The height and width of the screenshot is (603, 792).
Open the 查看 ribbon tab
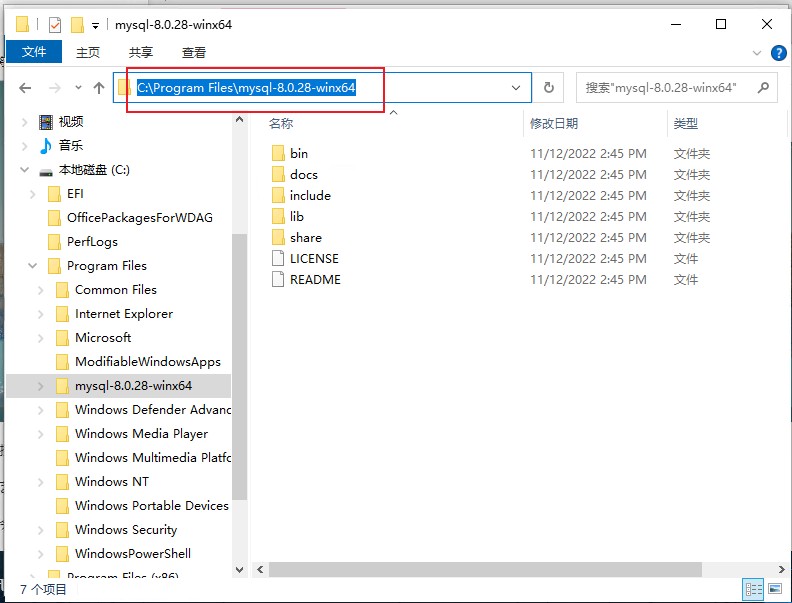tap(194, 52)
